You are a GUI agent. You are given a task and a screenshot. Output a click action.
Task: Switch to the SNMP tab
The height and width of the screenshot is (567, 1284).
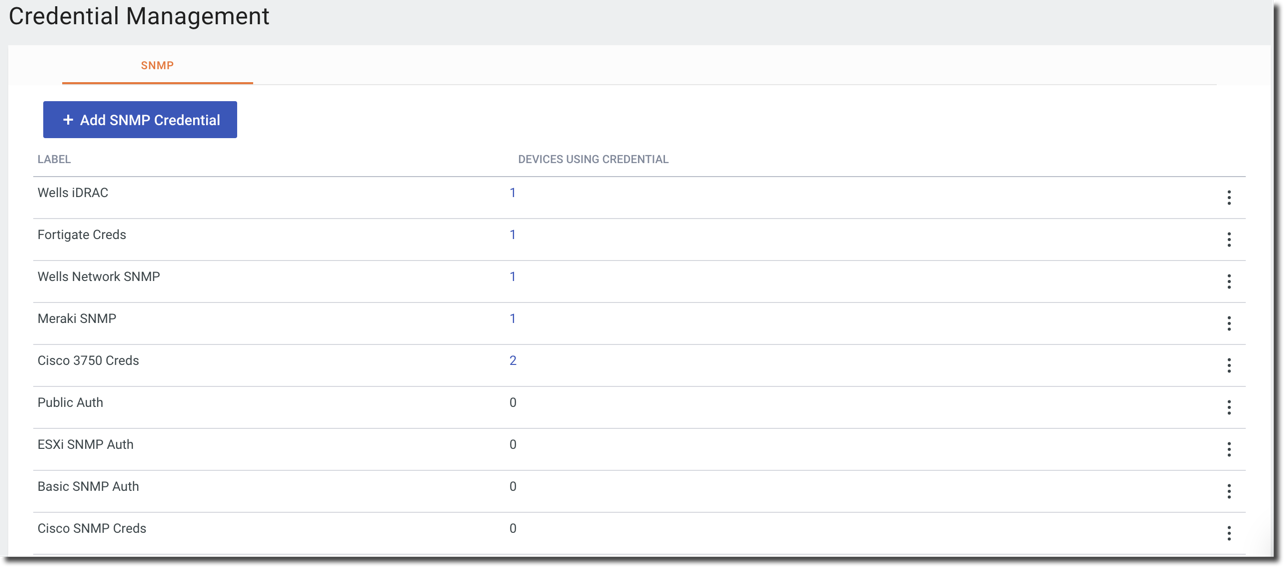click(x=157, y=66)
